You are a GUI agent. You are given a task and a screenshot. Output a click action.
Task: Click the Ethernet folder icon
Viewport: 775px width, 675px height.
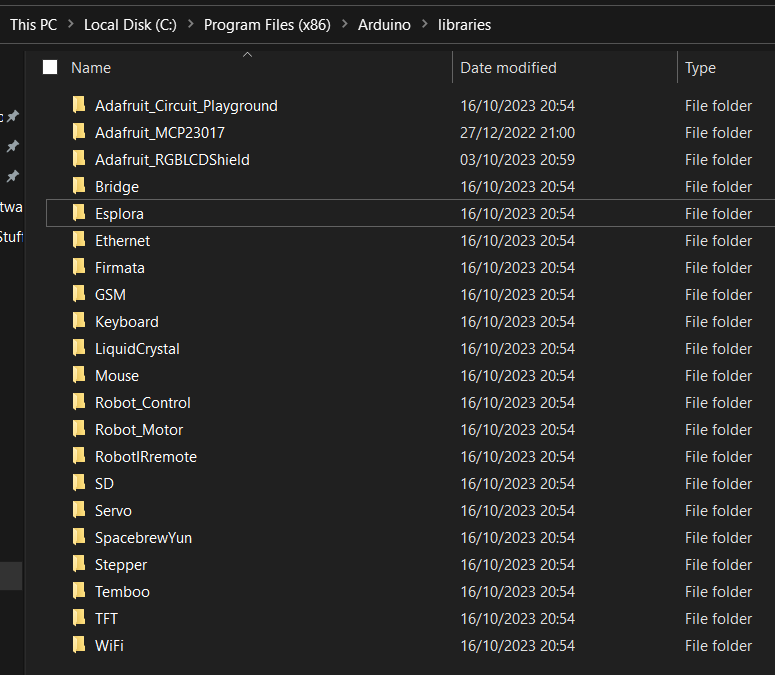(79, 240)
